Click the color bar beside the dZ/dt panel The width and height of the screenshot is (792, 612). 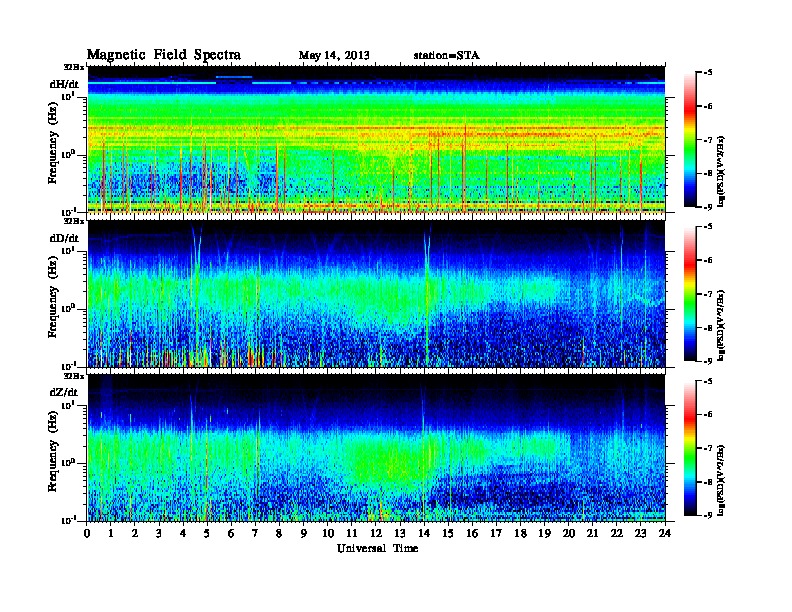coord(690,448)
